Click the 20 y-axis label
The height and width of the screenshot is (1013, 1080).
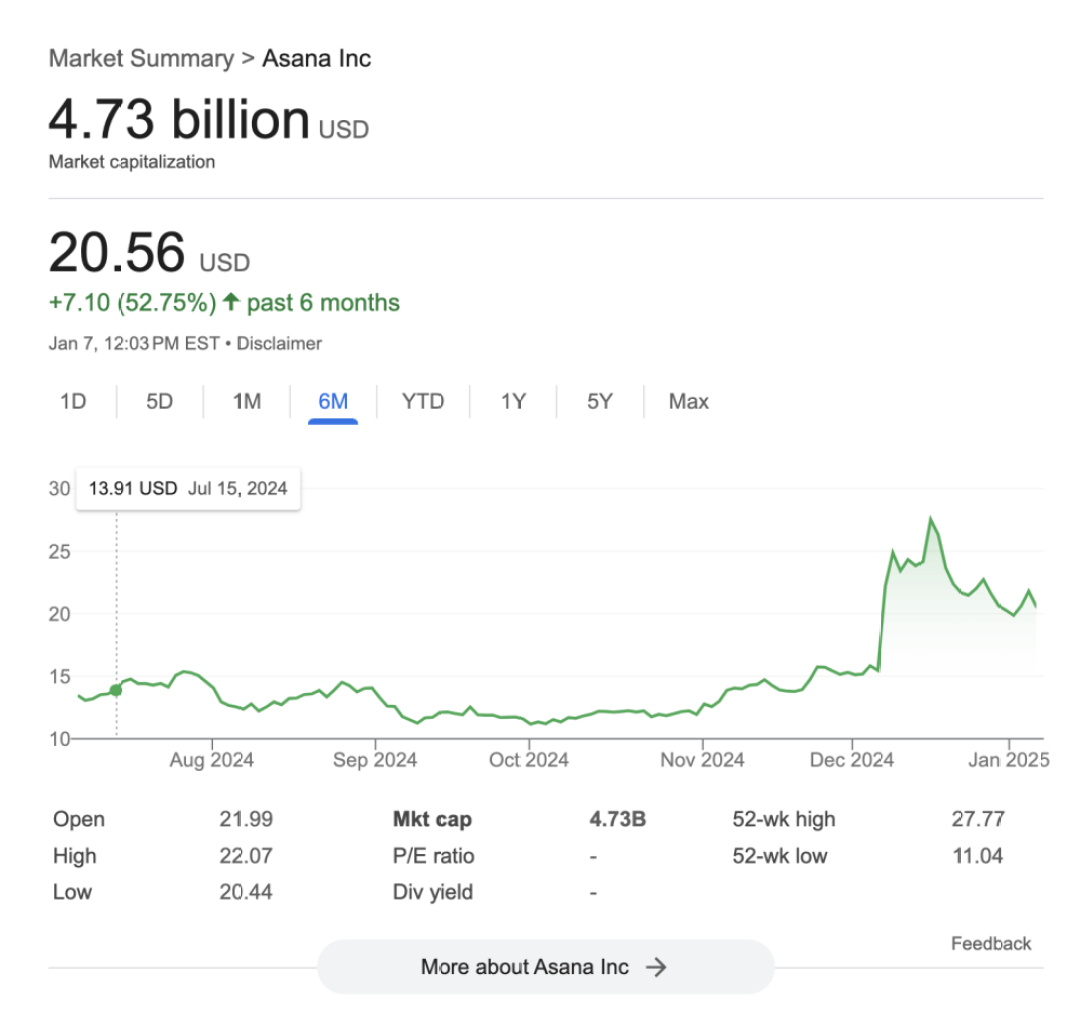tap(59, 614)
